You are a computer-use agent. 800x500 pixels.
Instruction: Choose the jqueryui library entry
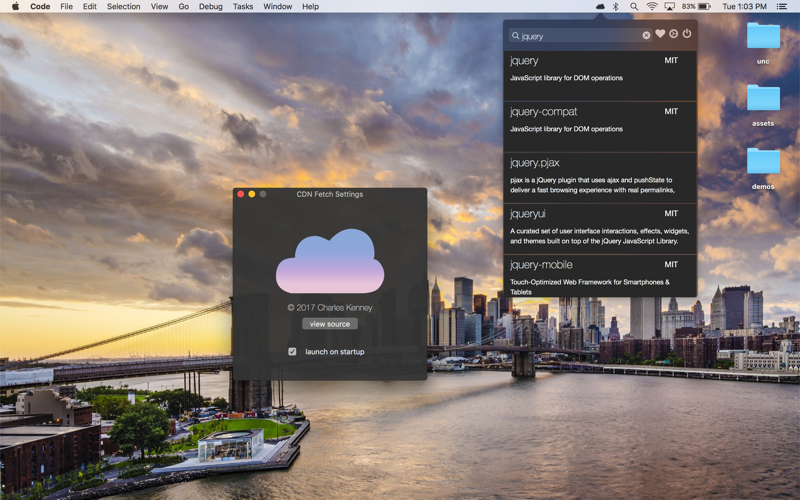[598, 228]
